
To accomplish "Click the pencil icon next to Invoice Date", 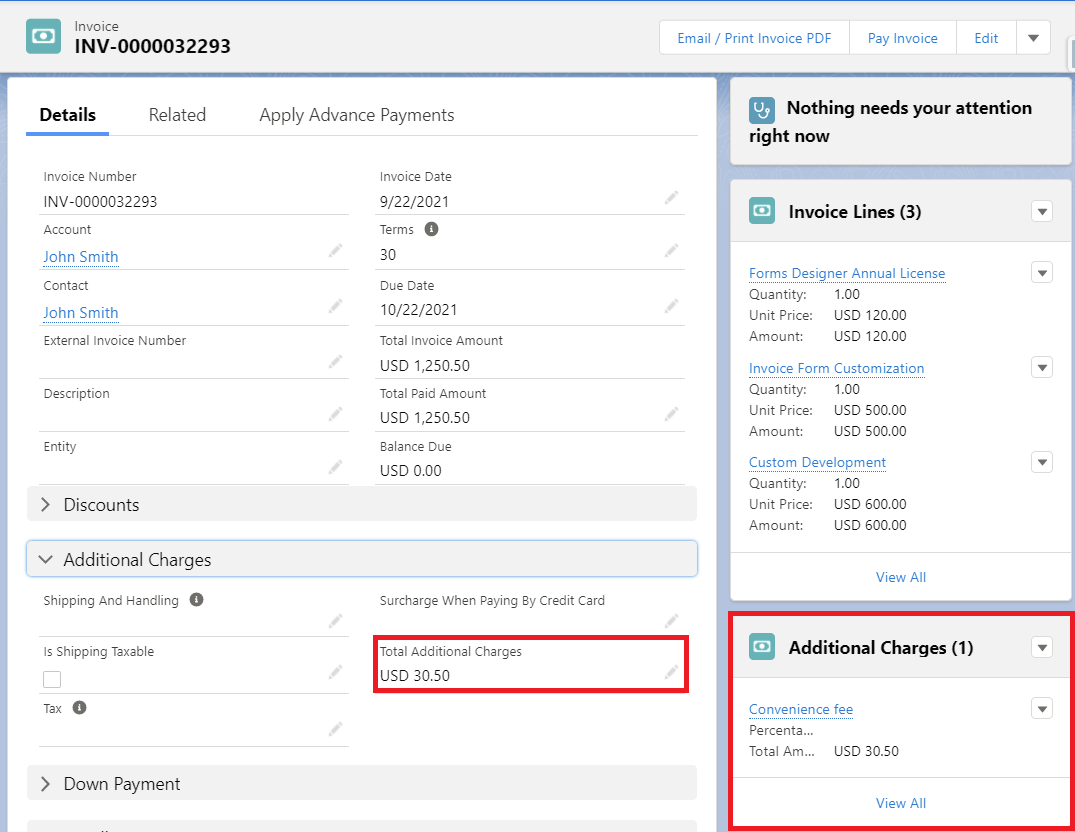I will pyautogui.click(x=671, y=198).
